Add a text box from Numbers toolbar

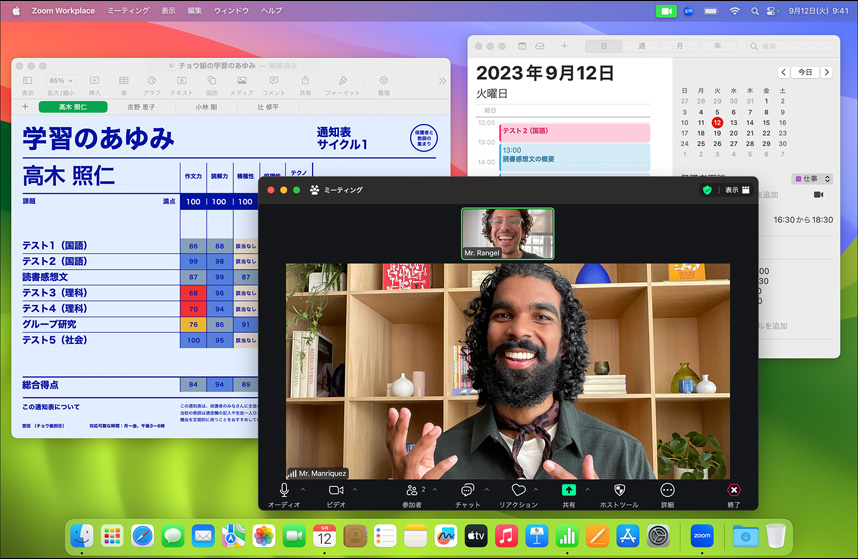(x=181, y=80)
